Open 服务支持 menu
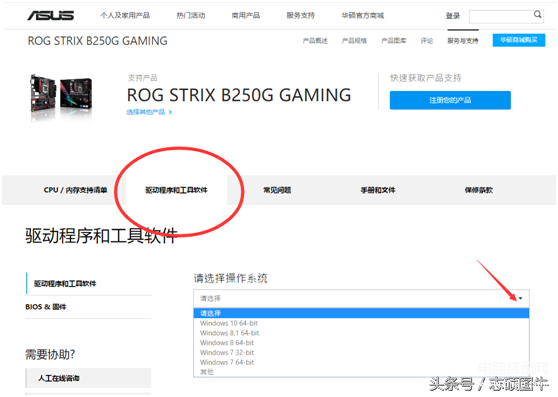The height and width of the screenshot is (397, 558). (301, 15)
